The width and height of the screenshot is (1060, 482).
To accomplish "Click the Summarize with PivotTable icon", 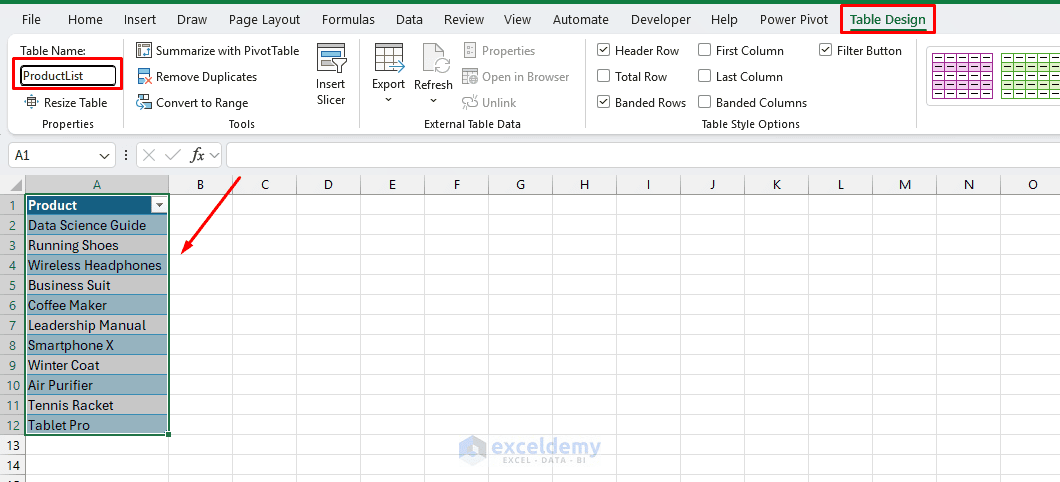I will pos(144,51).
